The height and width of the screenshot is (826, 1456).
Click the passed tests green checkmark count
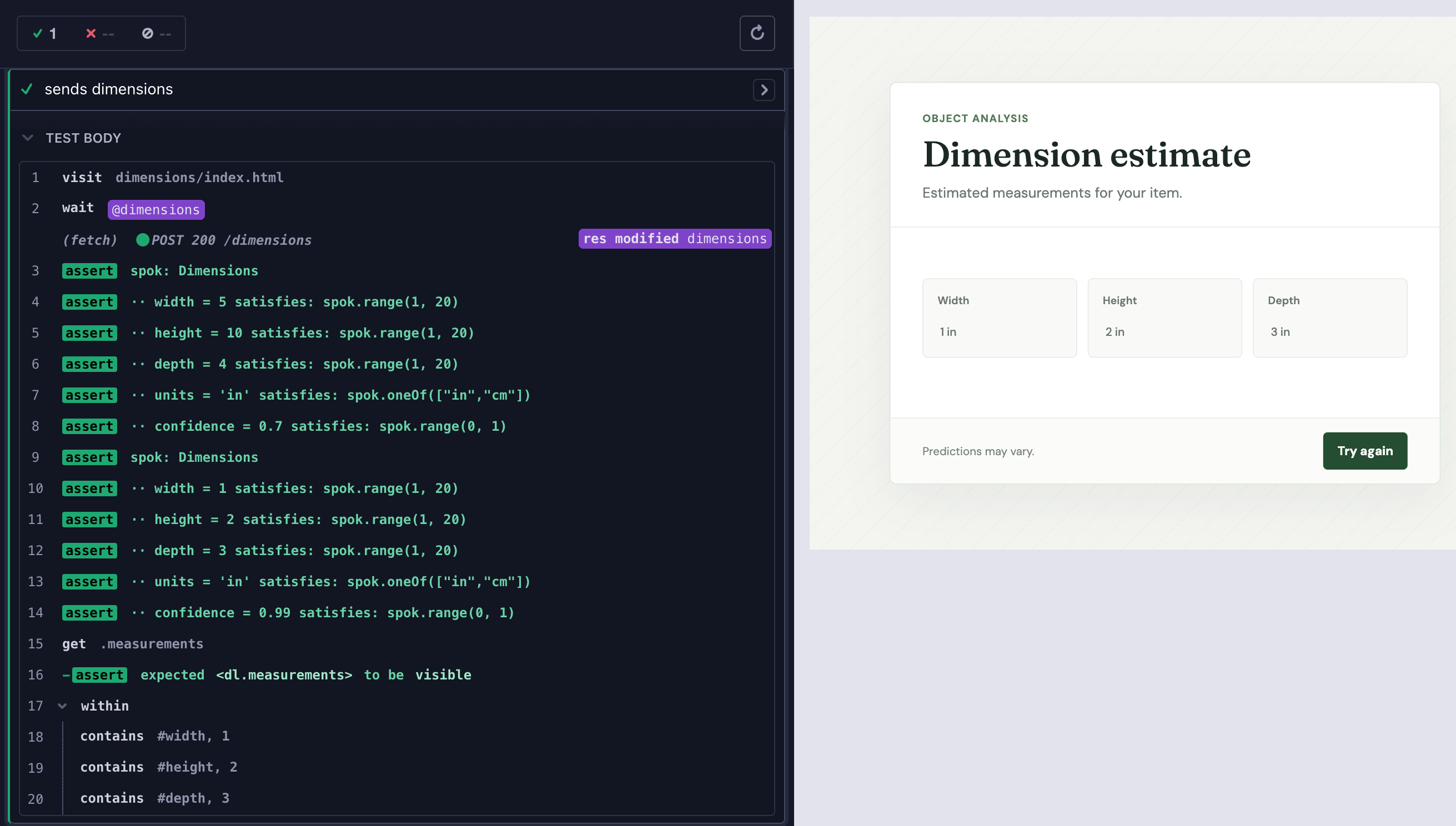pos(45,33)
